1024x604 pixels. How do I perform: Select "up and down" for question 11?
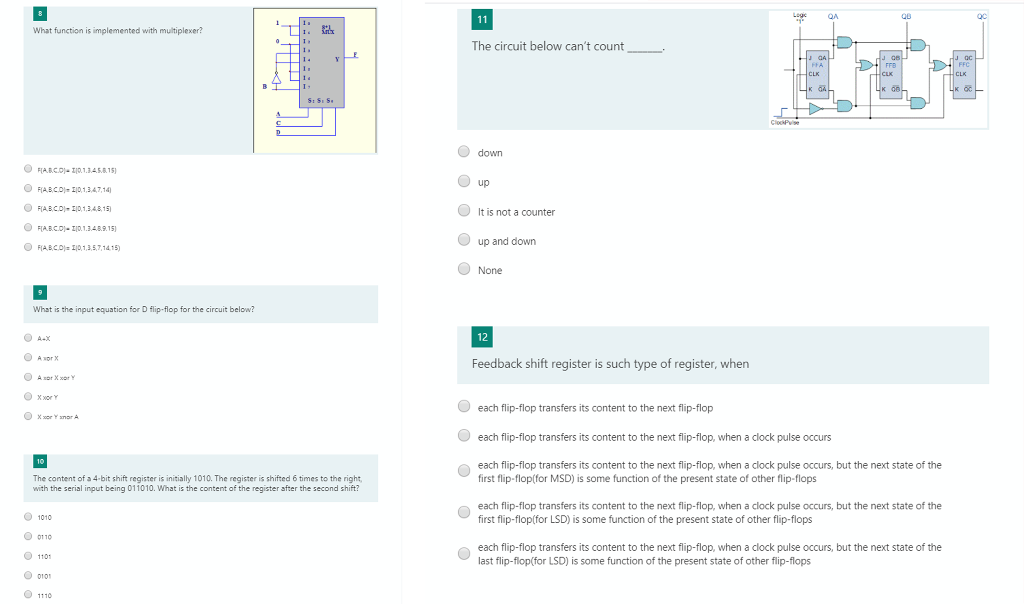pos(464,239)
